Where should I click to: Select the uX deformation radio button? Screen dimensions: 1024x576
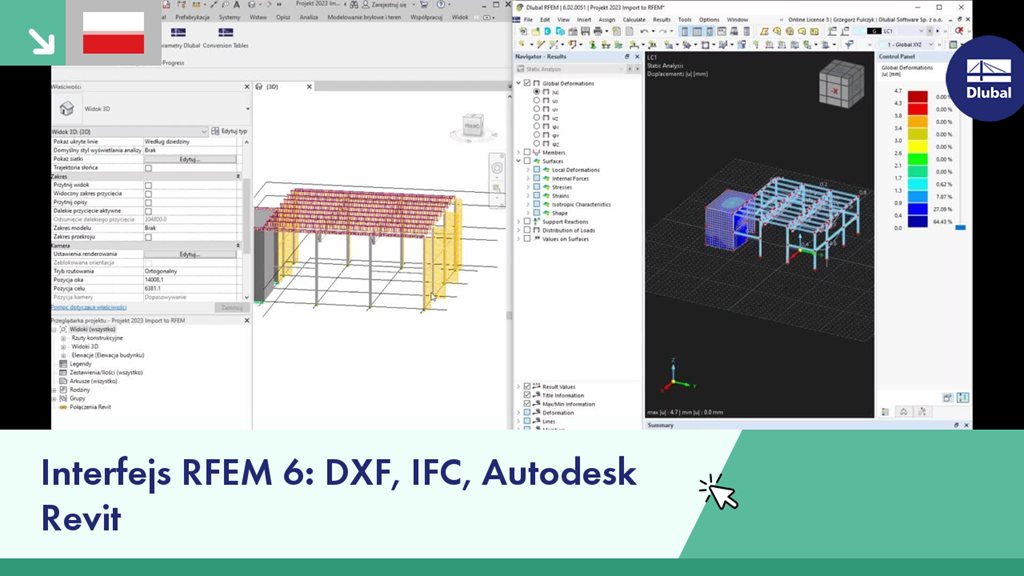point(537,101)
